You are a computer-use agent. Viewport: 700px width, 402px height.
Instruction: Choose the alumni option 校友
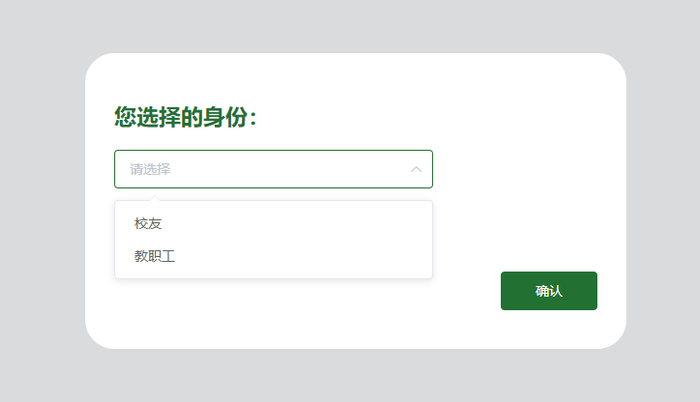pyautogui.click(x=148, y=223)
